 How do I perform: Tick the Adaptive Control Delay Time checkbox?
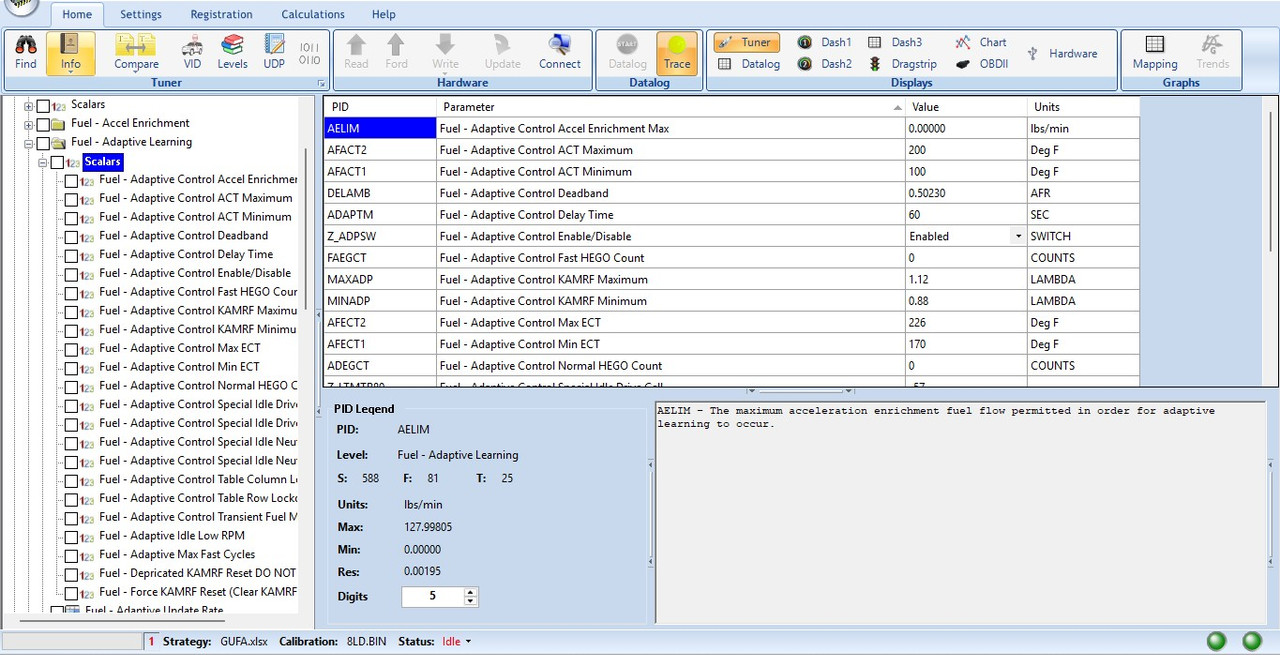[x=71, y=255]
